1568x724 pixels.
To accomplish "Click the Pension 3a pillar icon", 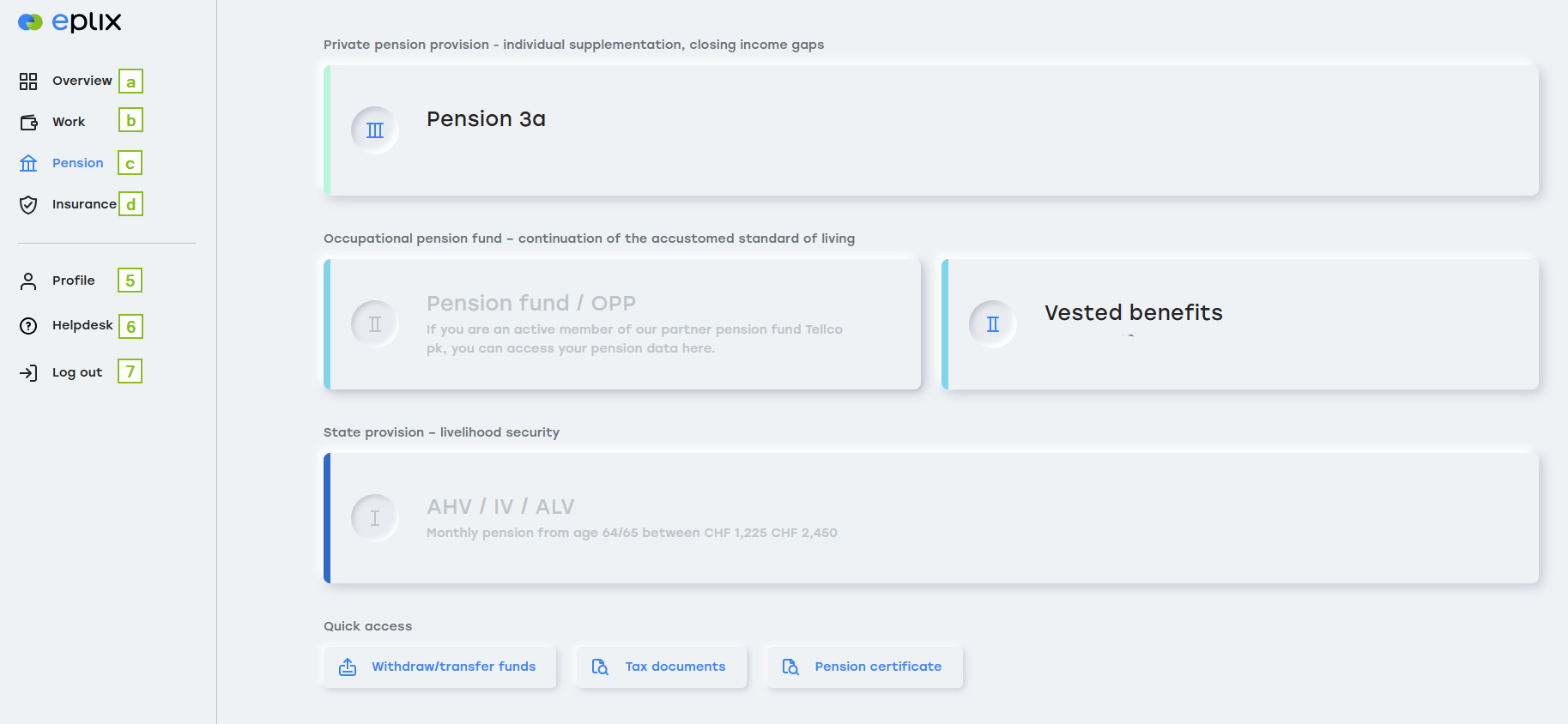I will pos(375,130).
